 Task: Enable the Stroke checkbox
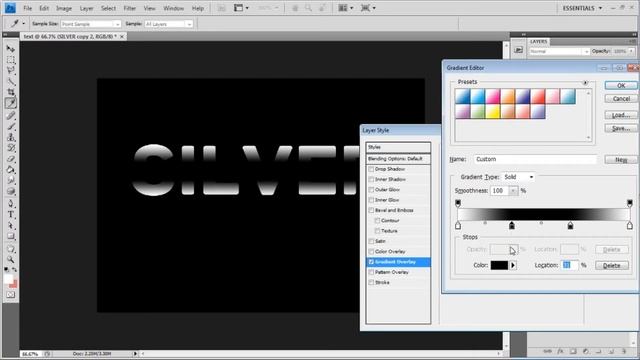pos(371,282)
